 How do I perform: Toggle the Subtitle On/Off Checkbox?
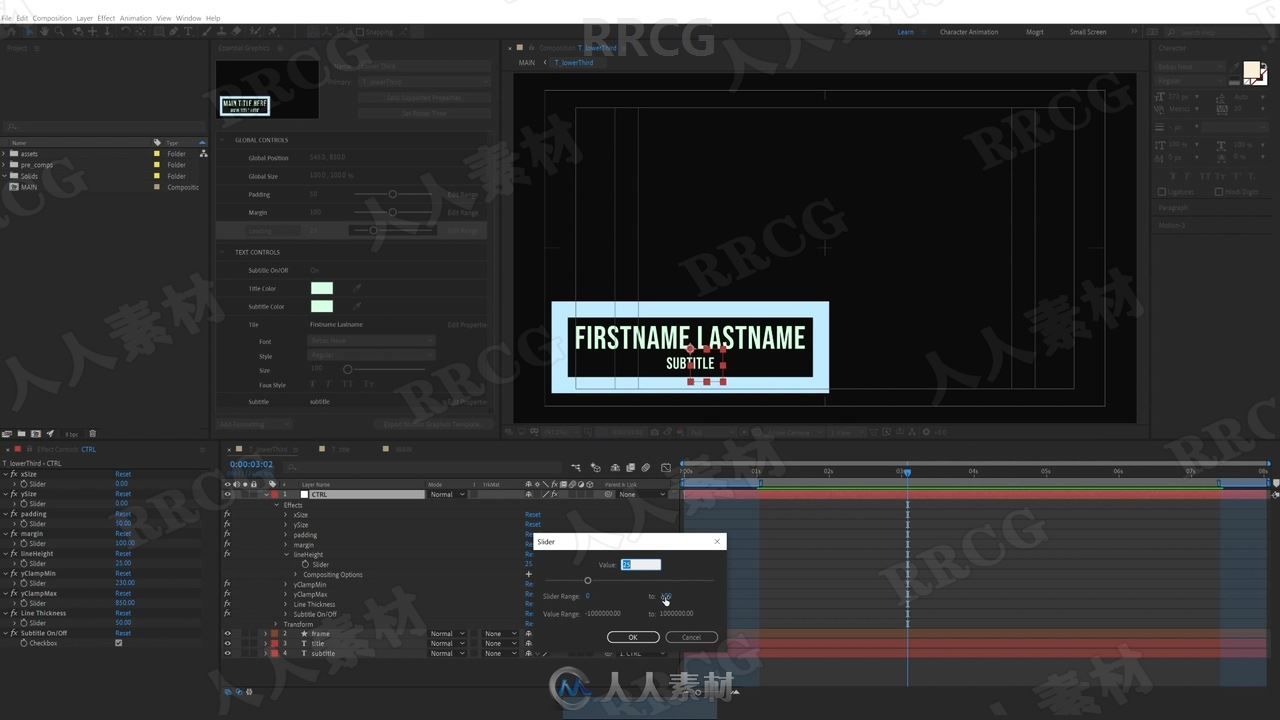click(x=118, y=643)
